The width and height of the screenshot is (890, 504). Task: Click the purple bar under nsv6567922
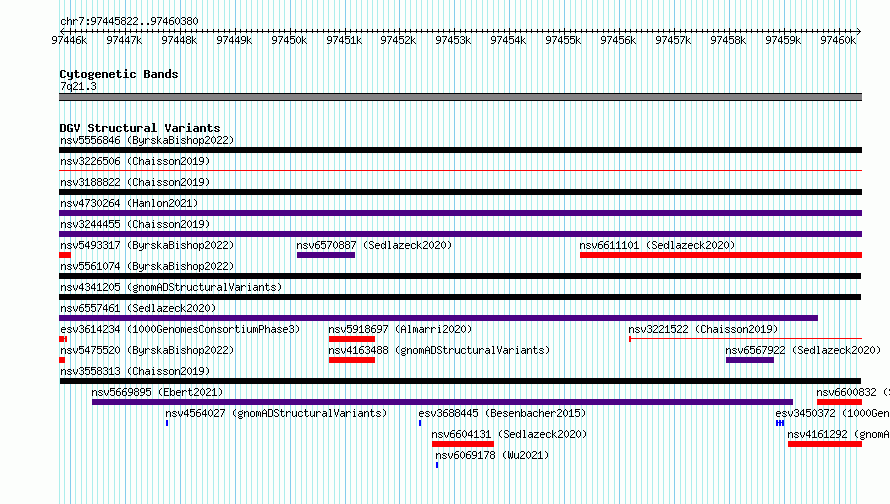pos(750,360)
